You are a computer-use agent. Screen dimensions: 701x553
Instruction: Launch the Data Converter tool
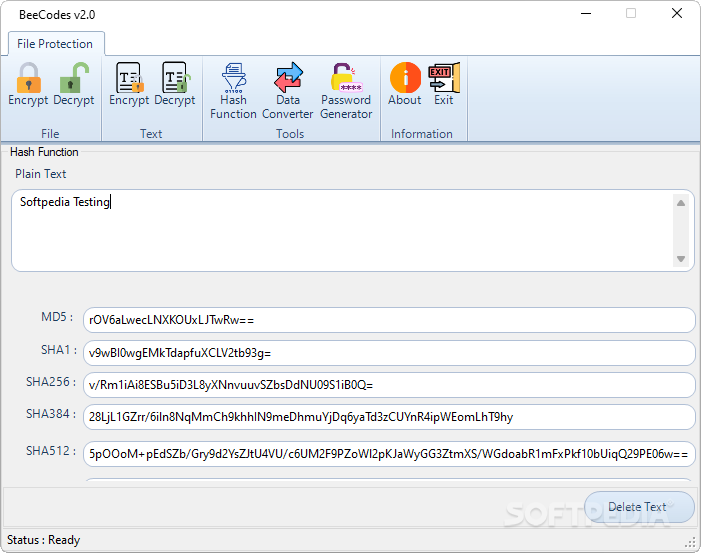coord(288,91)
